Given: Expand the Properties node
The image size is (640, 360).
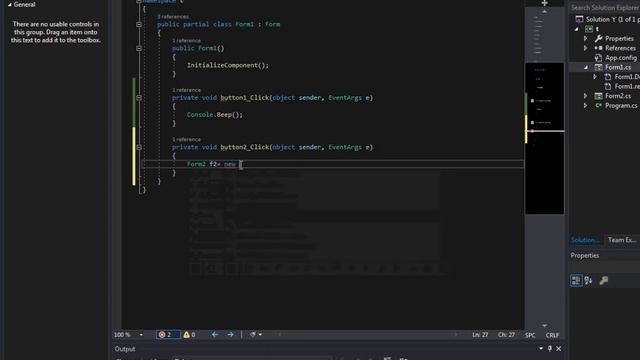Looking at the screenshot, I should point(586,38).
